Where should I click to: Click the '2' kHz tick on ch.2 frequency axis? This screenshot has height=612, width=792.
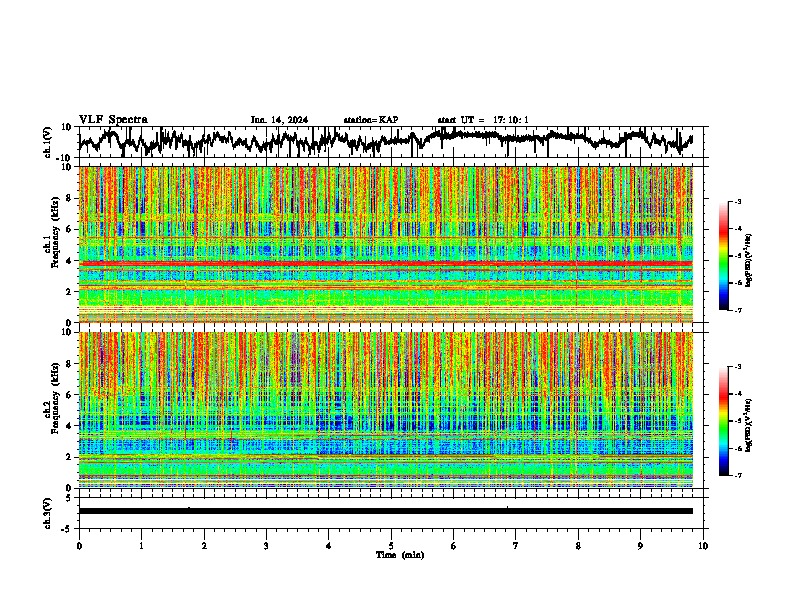click(69, 457)
